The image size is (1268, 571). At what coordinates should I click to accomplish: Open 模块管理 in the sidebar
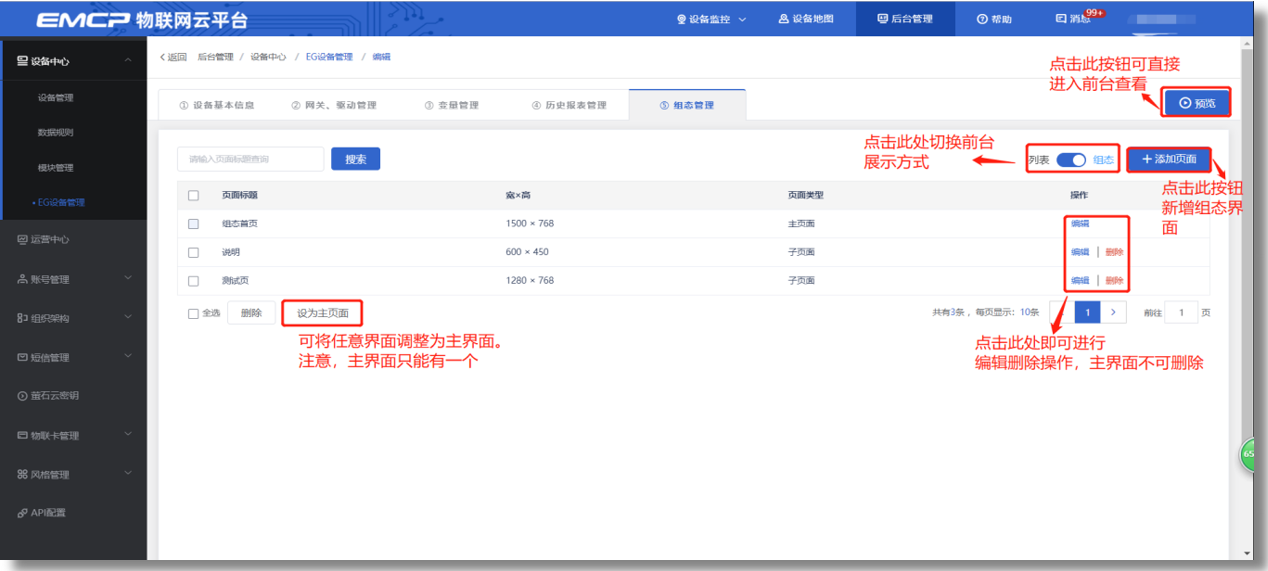point(56,168)
